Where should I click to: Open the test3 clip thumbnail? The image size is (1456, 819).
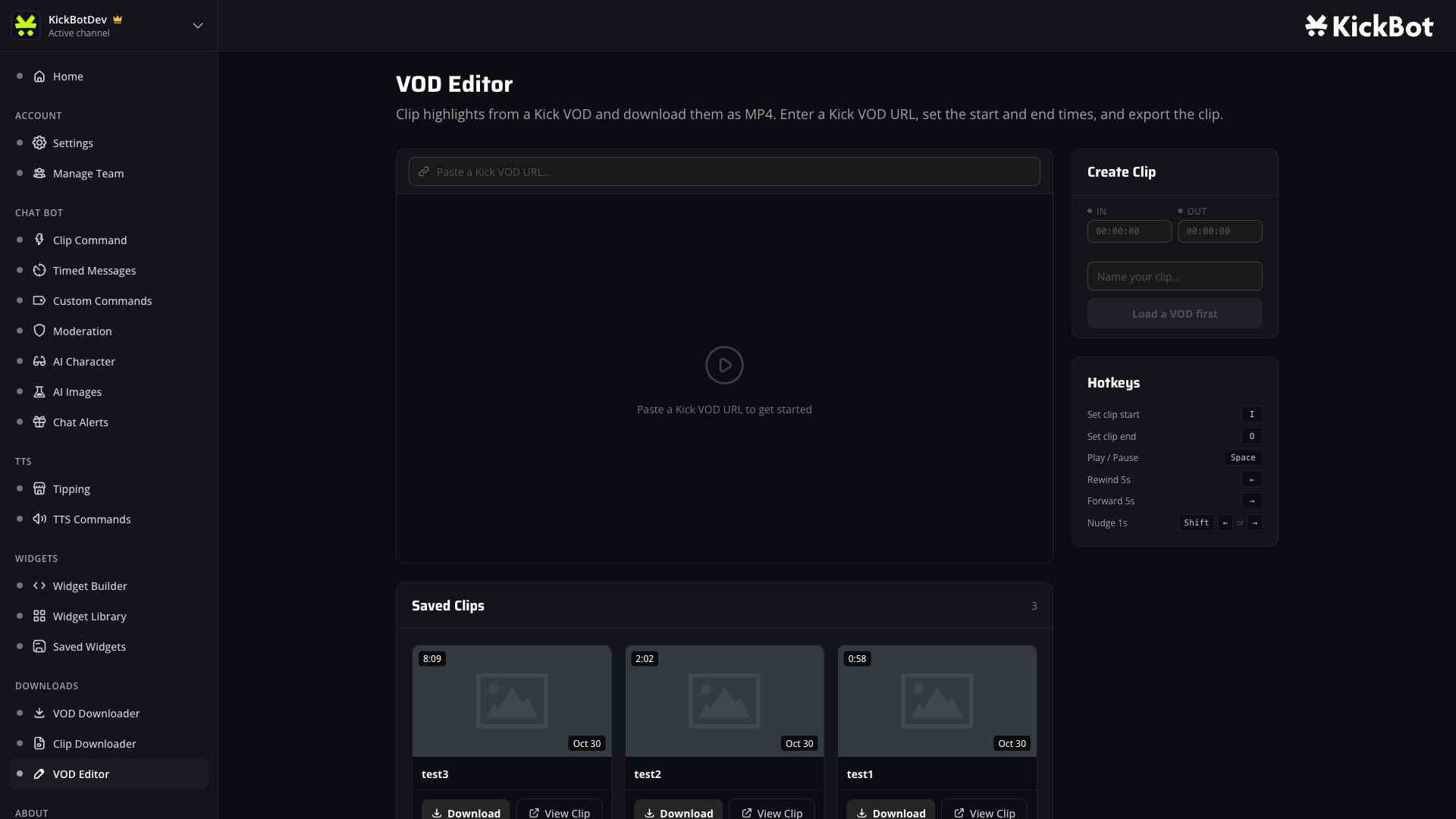tap(512, 701)
